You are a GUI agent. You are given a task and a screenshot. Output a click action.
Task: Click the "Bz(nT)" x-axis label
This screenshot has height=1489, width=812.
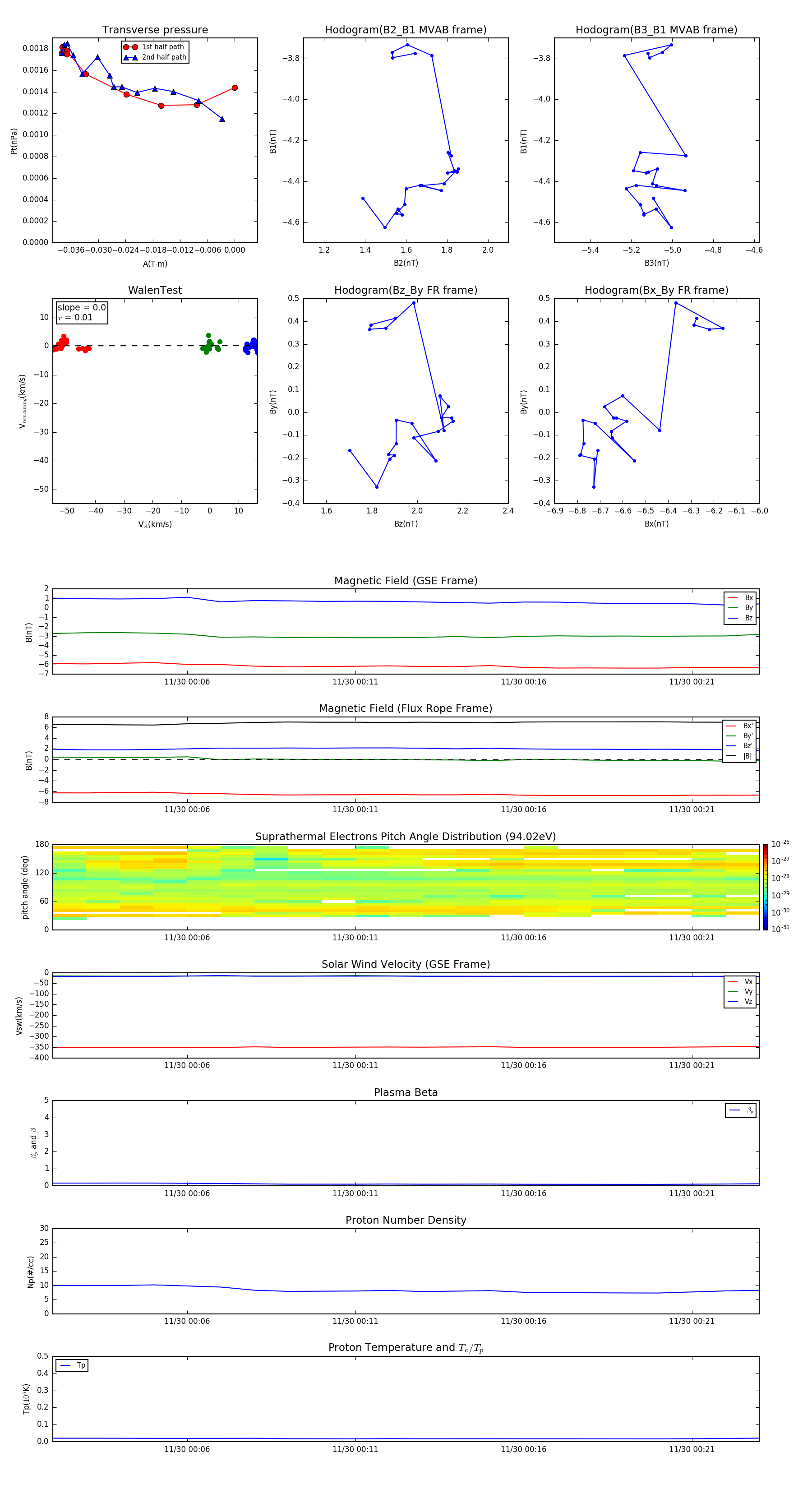point(406,524)
